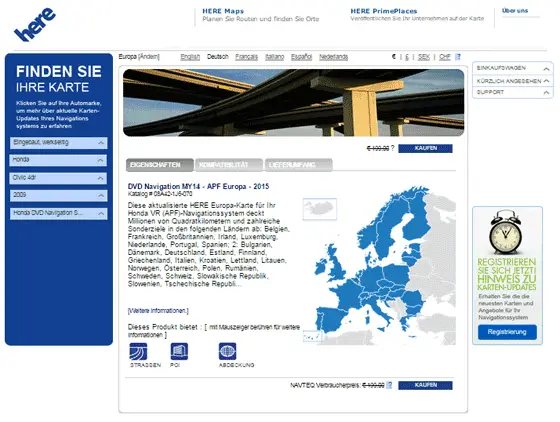560x422 pixels.
Task: Click the Registrierung button
Action: pyautogui.click(x=507, y=332)
